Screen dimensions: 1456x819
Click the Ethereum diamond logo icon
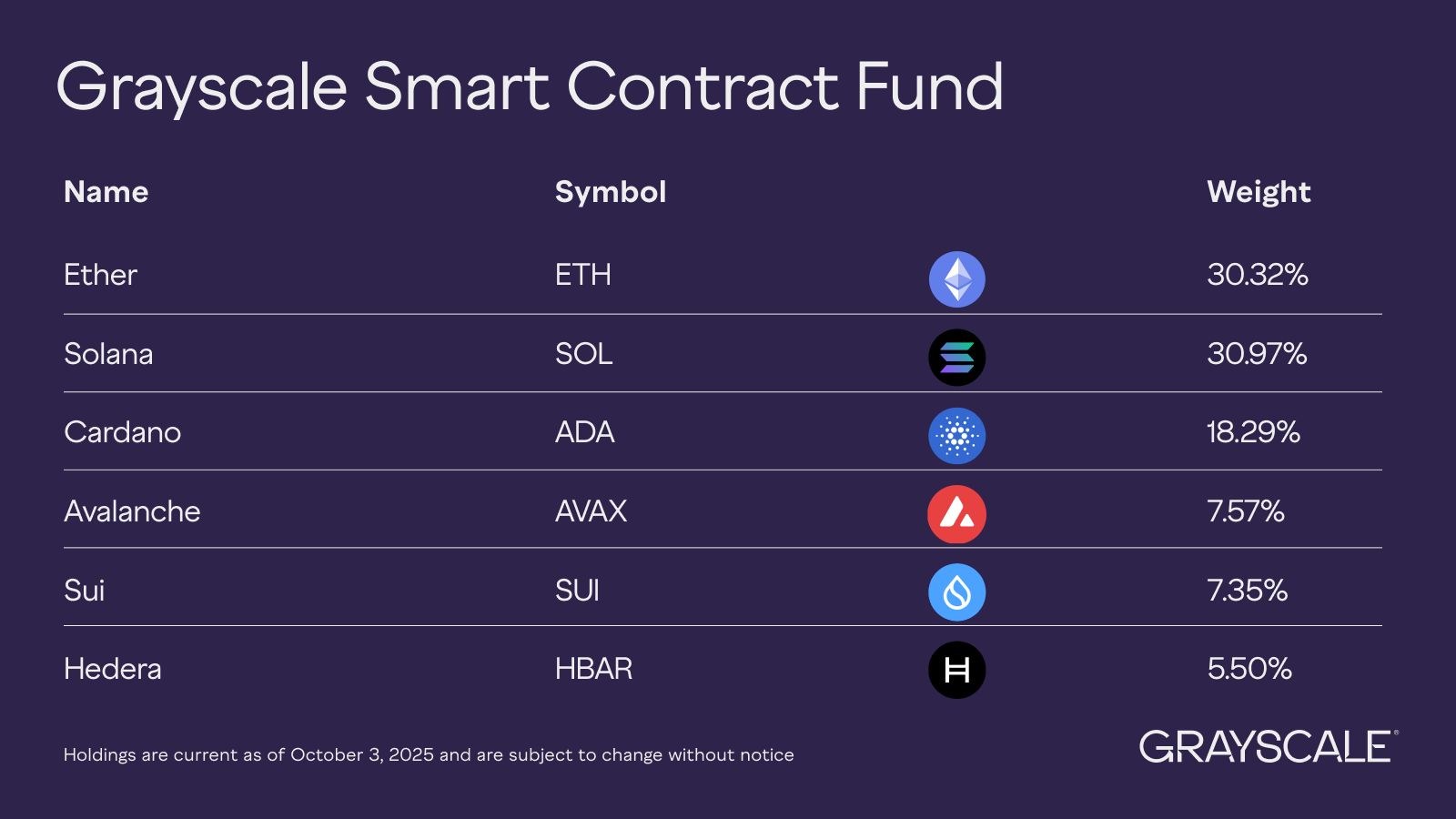tap(956, 279)
